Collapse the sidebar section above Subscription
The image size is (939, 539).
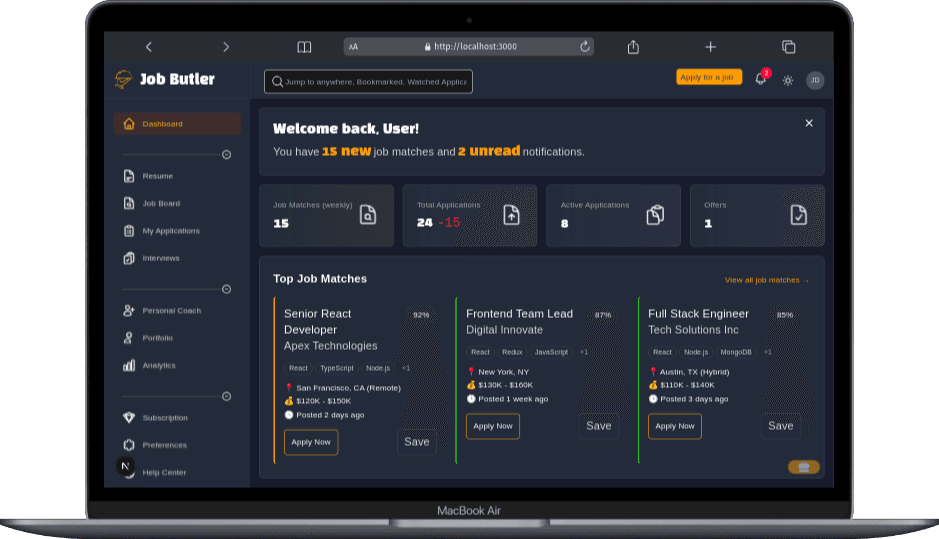(x=226, y=396)
